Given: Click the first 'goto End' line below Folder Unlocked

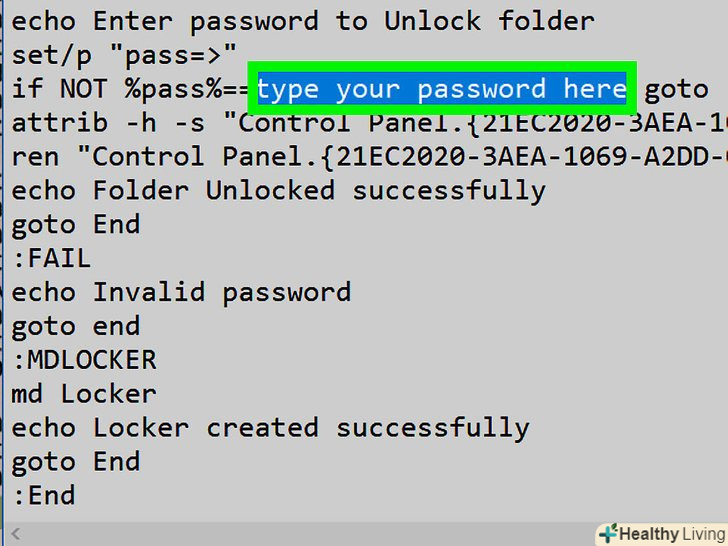Looking at the screenshot, I should point(76,225).
